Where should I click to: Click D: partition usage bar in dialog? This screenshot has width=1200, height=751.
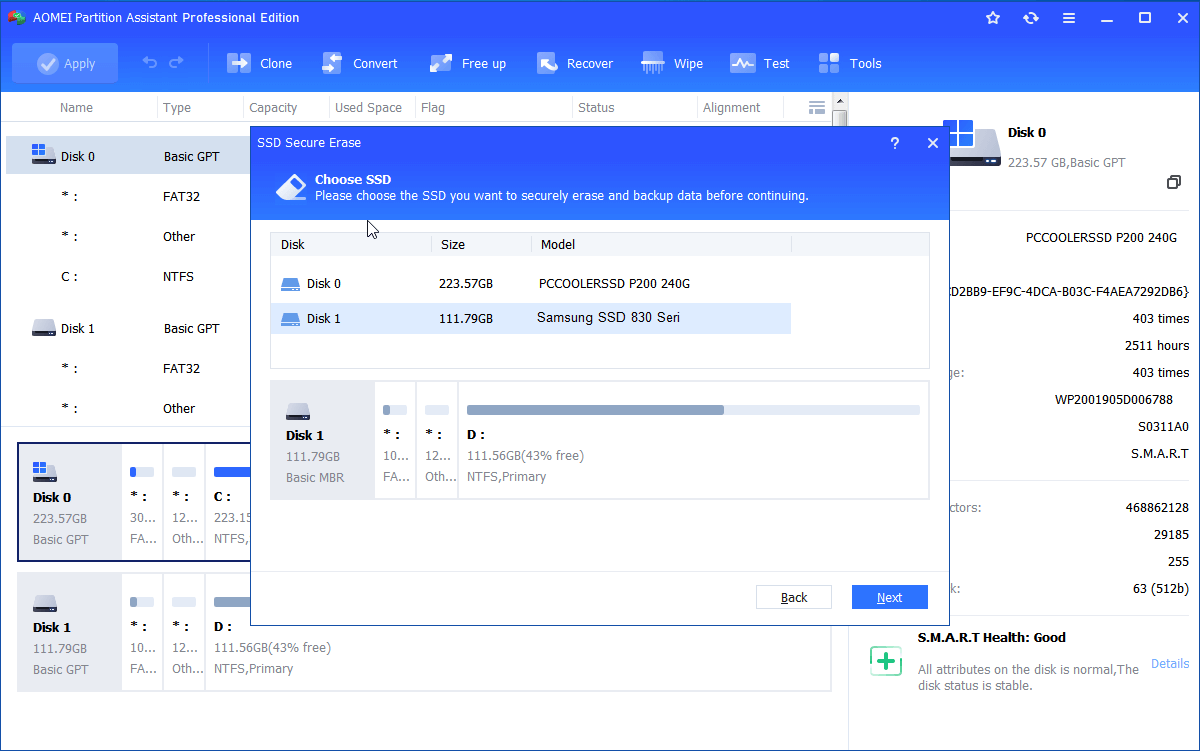(692, 410)
